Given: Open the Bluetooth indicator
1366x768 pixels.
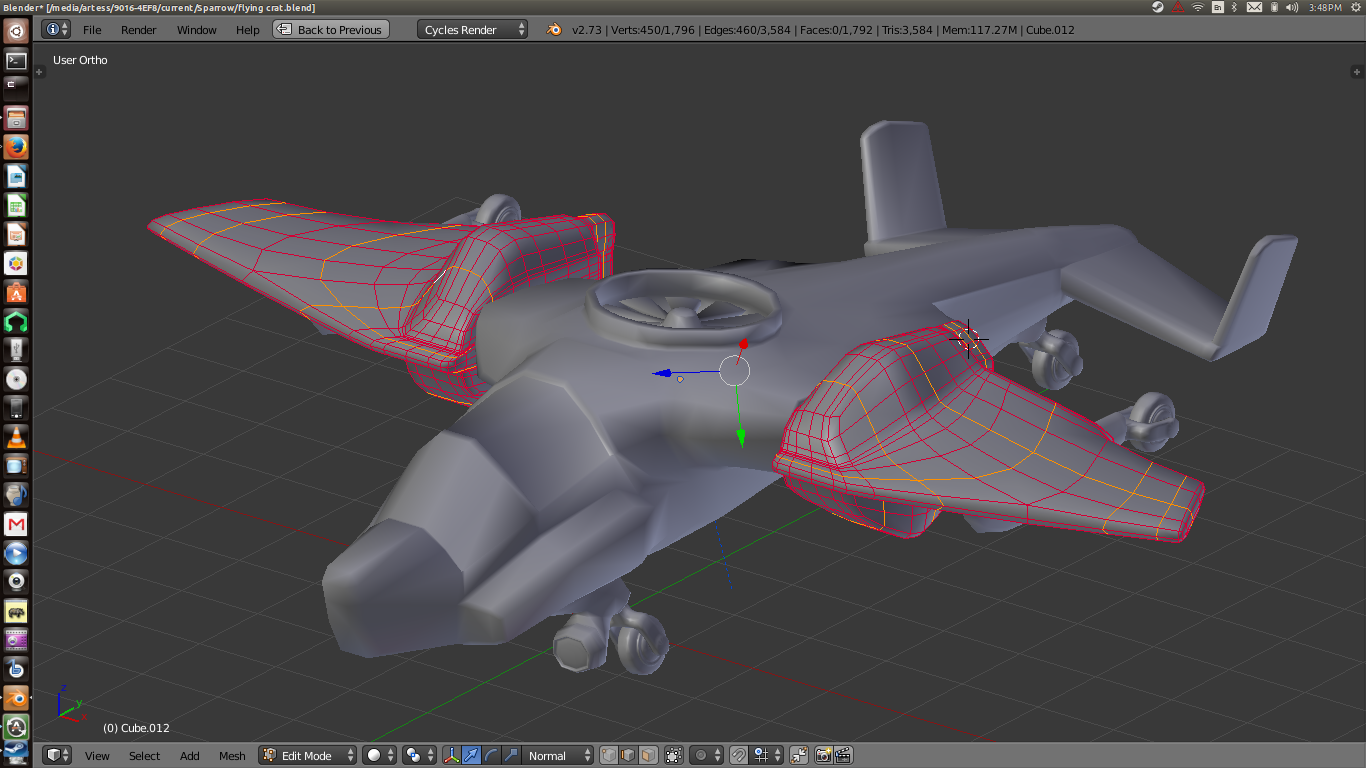Looking at the screenshot, I should 1235,7.
